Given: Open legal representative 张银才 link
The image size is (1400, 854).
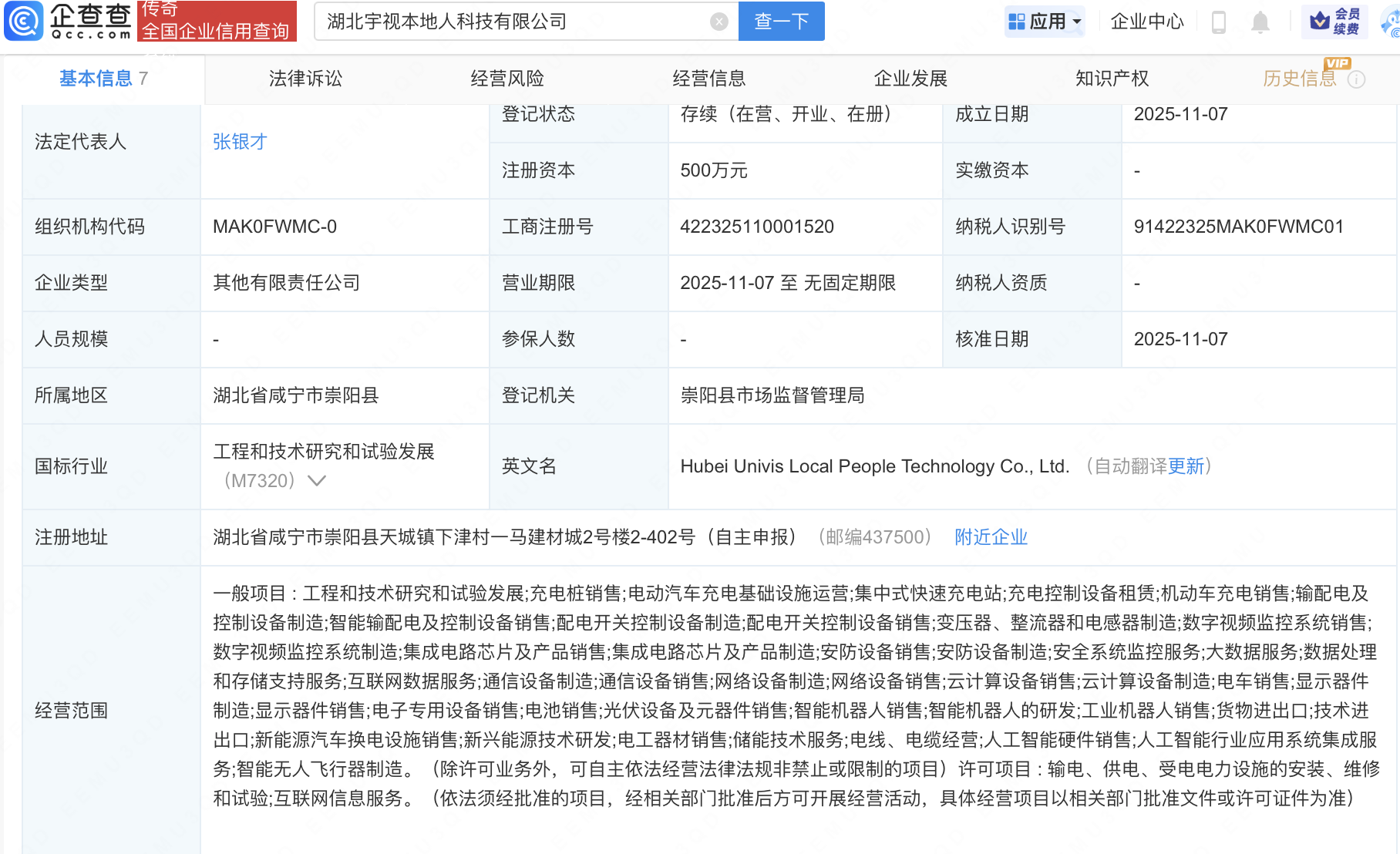Looking at the screenshot, I should 240,142.
